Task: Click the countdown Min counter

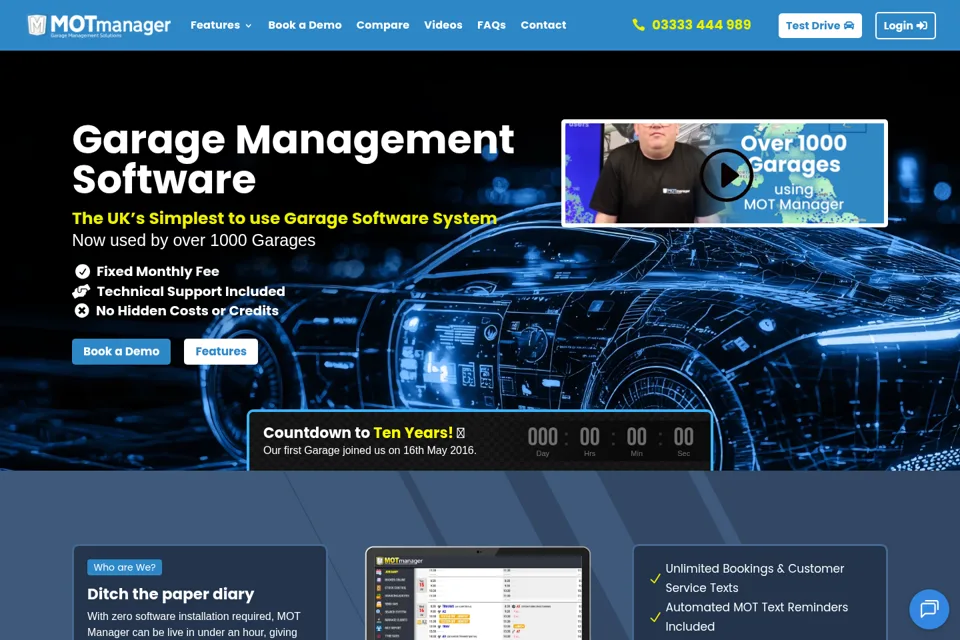Action: click(x=637, y=441)
